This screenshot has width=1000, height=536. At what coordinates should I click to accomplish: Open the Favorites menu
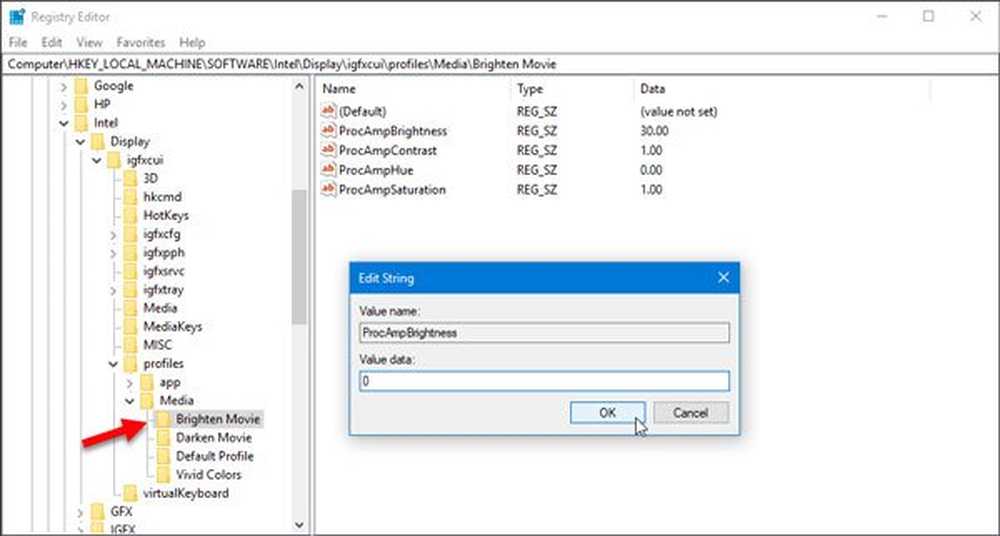pyautogui.click(x=141, y=43)
